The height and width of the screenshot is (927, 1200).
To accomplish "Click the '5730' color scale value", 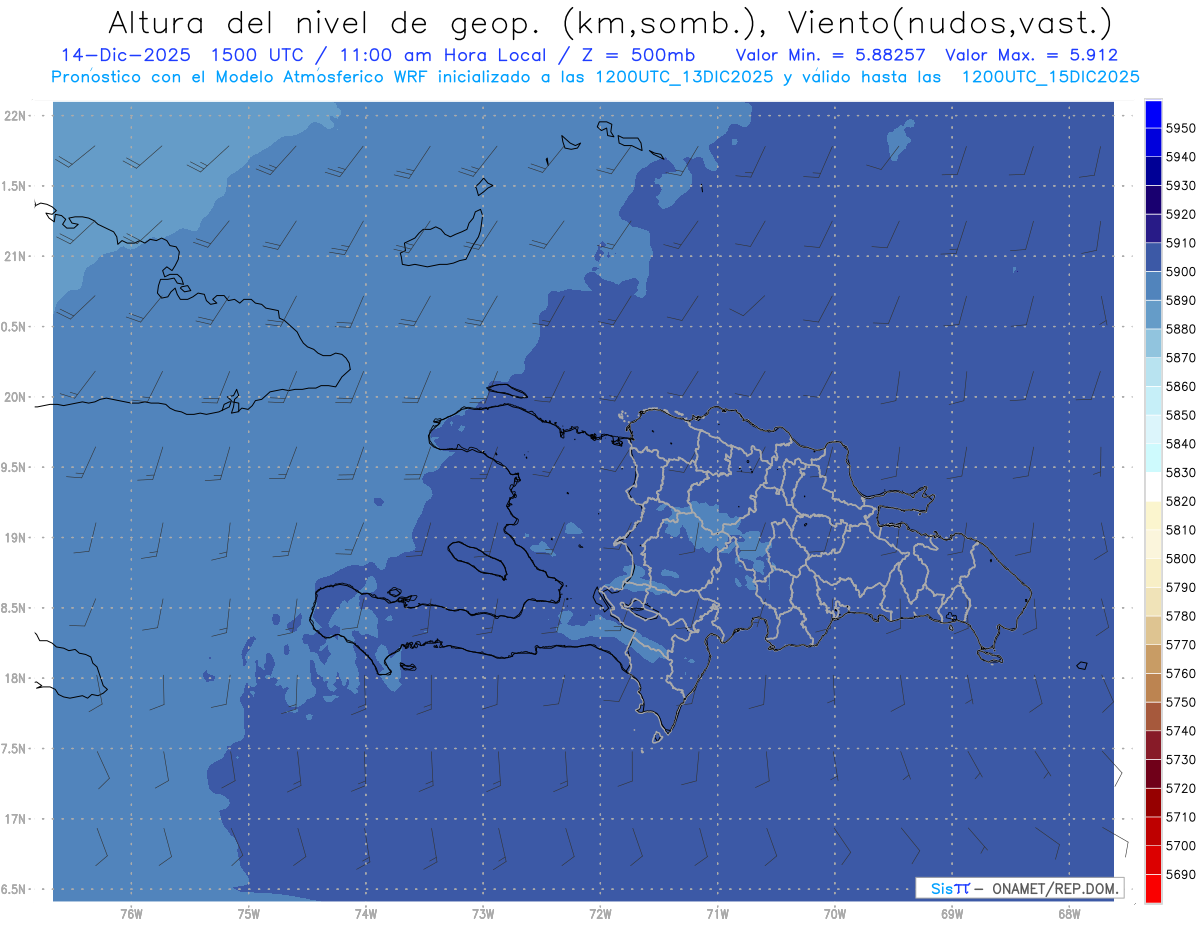I will click(1181, 760).
